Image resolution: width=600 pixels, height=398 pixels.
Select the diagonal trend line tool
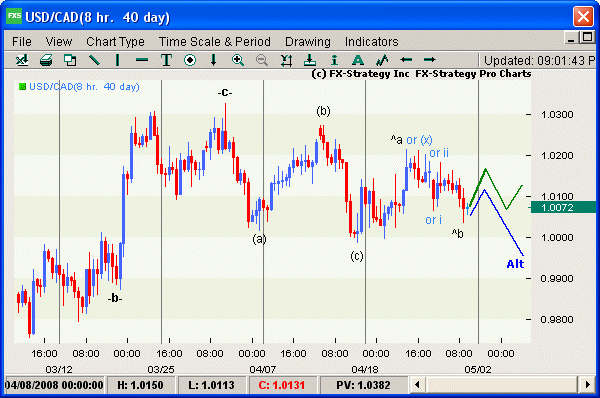94,60
